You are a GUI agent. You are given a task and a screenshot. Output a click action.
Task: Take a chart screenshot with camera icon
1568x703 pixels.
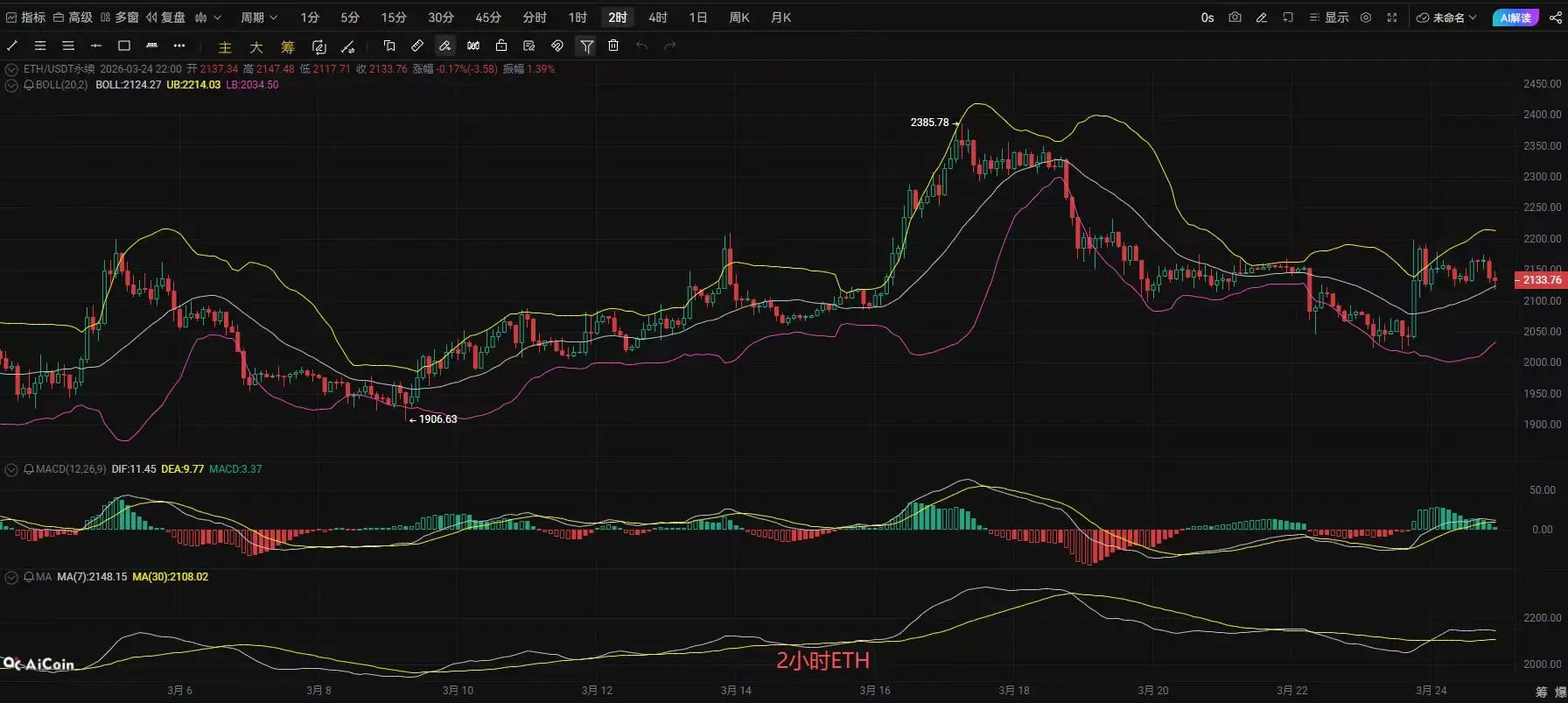pos(1235,18)
